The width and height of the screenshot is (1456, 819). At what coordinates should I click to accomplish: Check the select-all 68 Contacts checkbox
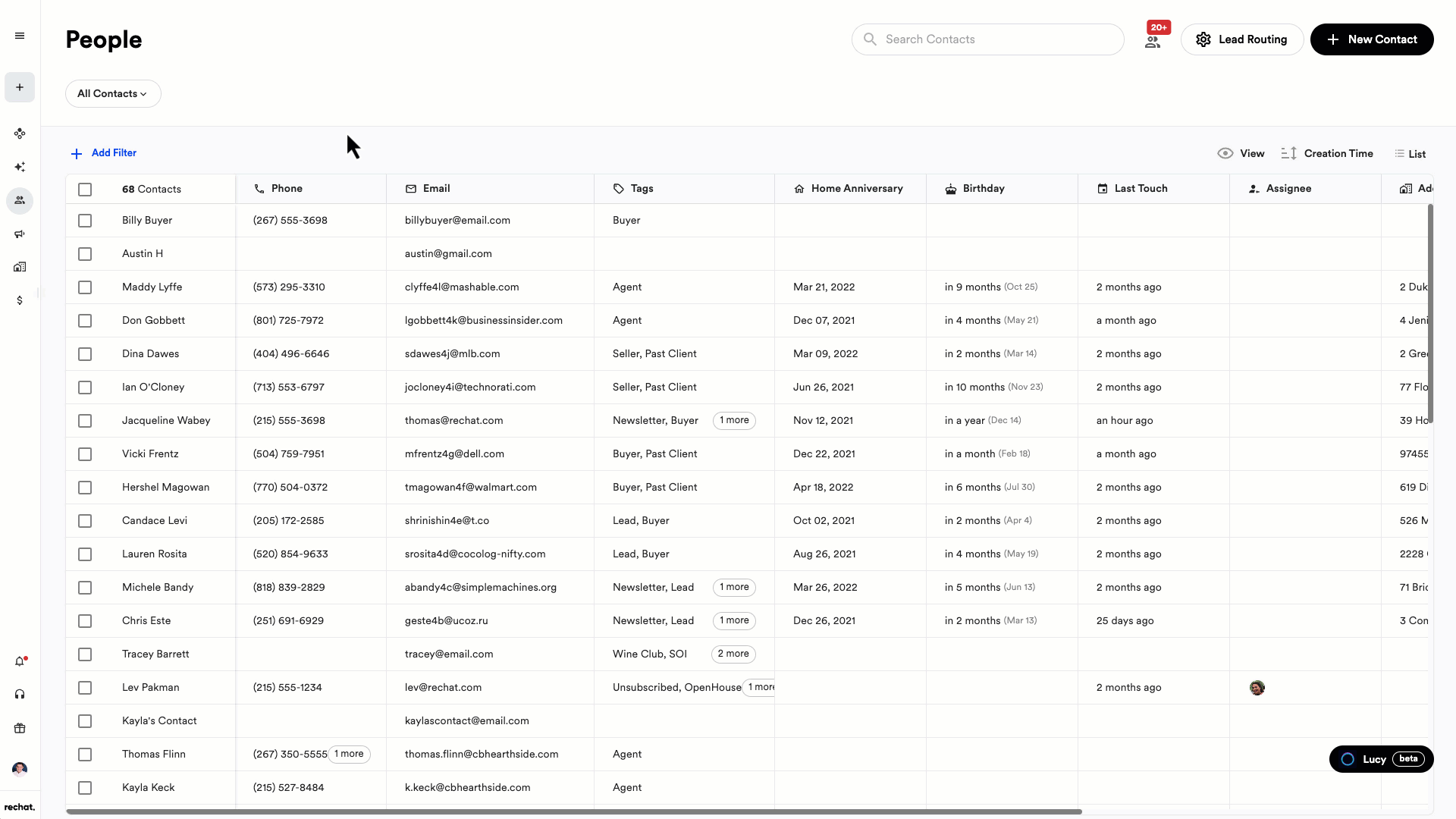pyautogui.click(x=85, y=190)
